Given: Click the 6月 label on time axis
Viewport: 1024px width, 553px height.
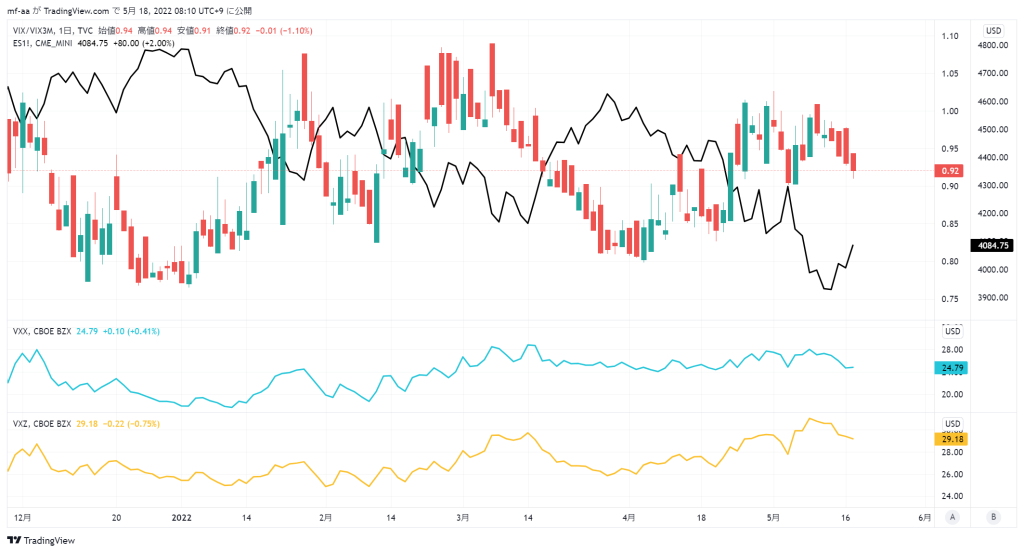Looking at the screenshot, I should tap(924, 518).
